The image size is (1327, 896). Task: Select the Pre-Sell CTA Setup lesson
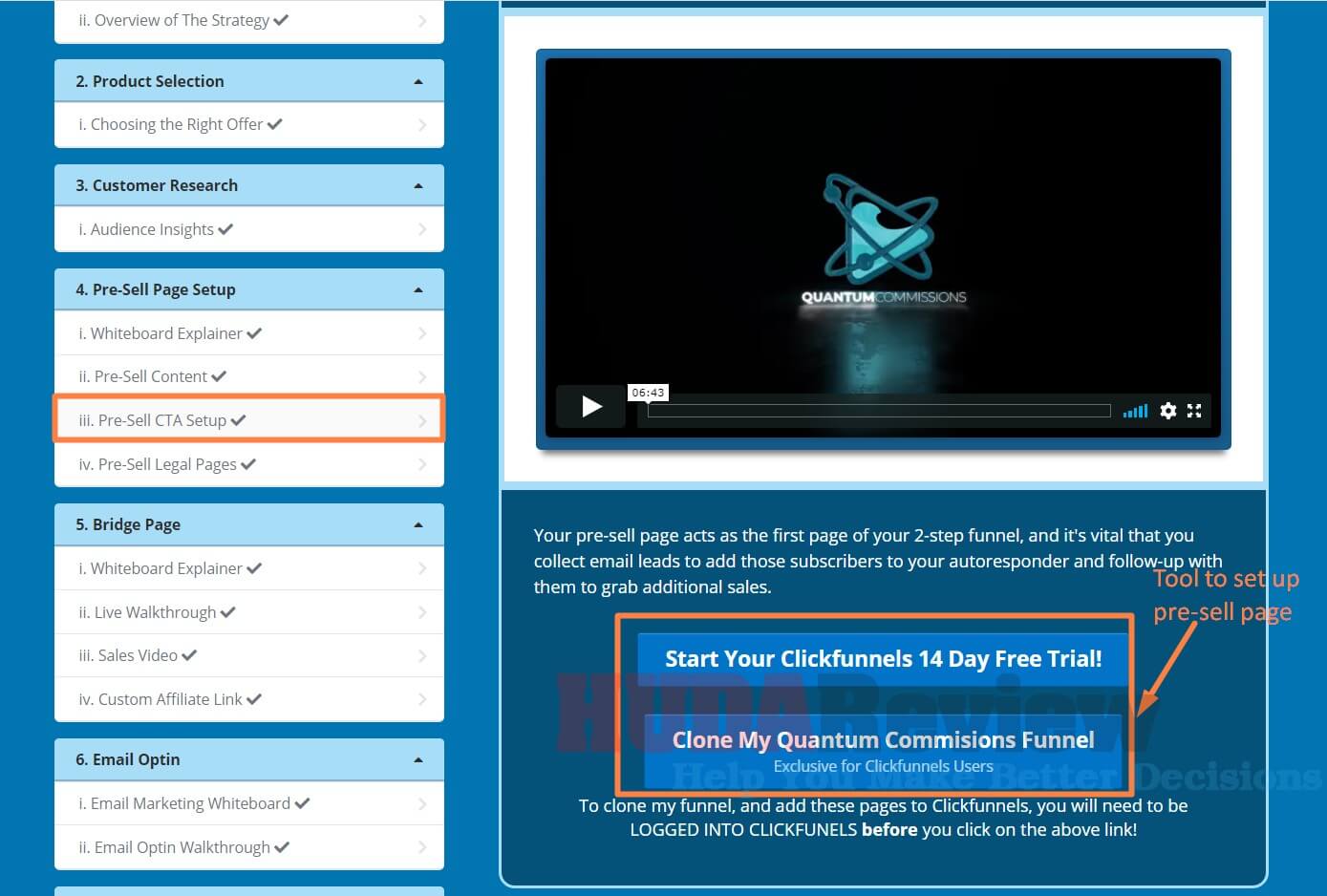click(249, 420)
